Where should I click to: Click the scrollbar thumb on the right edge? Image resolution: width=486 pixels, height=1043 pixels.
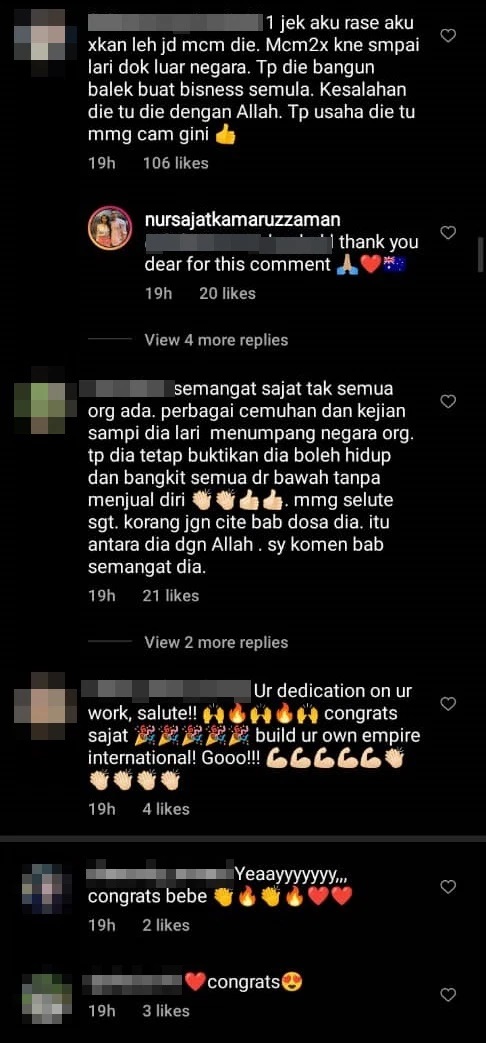(481, 255)
